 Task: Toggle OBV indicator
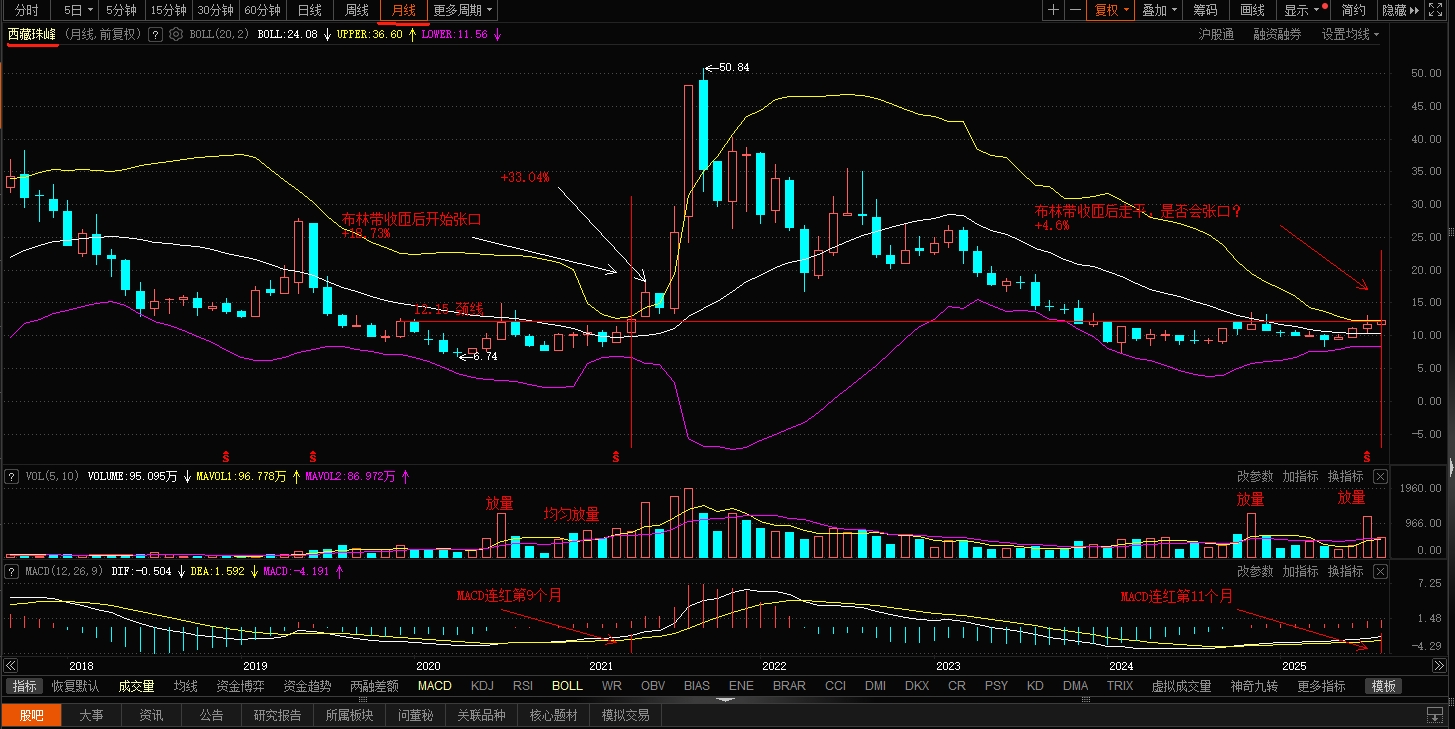tap(653, 686)
